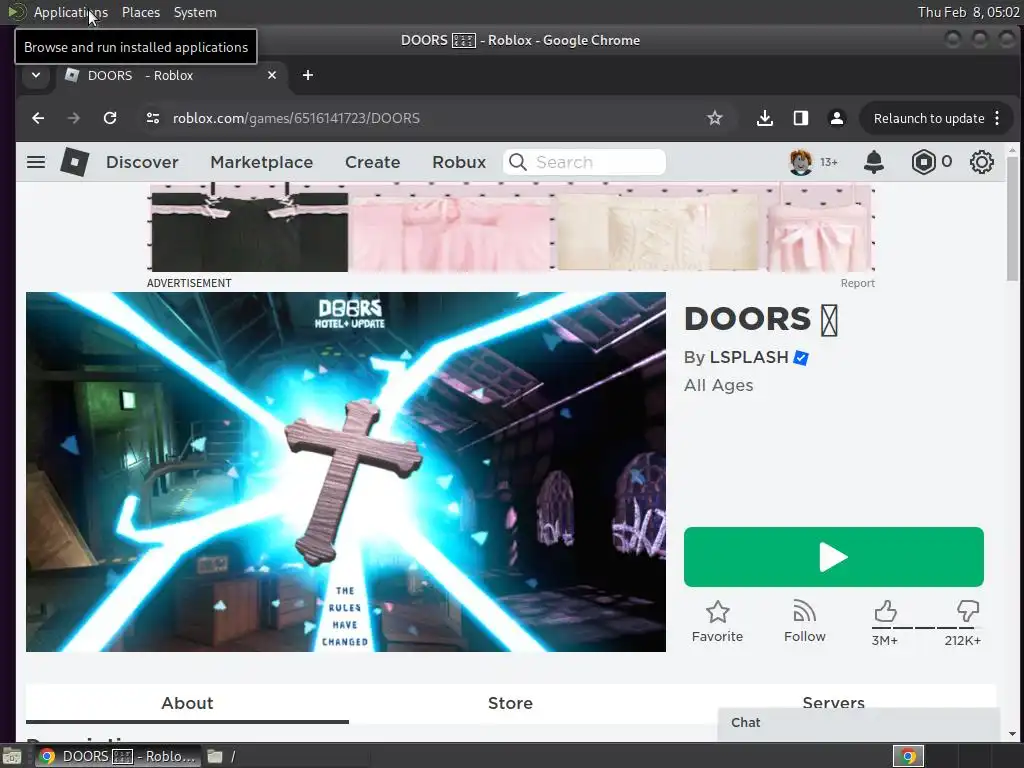
Task: Bookmark this page with the star
Action: point(714,118)
